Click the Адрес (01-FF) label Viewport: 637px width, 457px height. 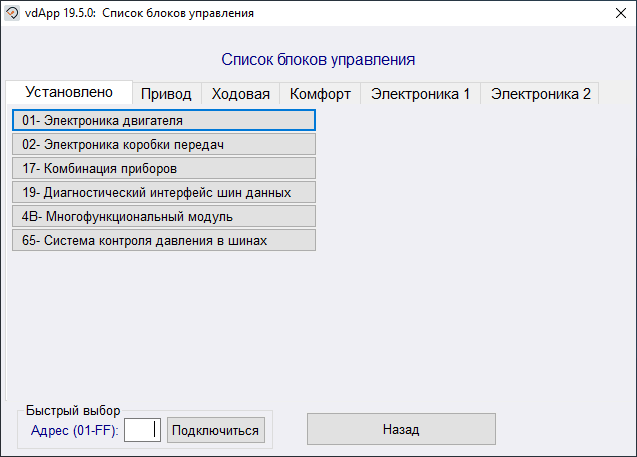click(x=75, y=431)
